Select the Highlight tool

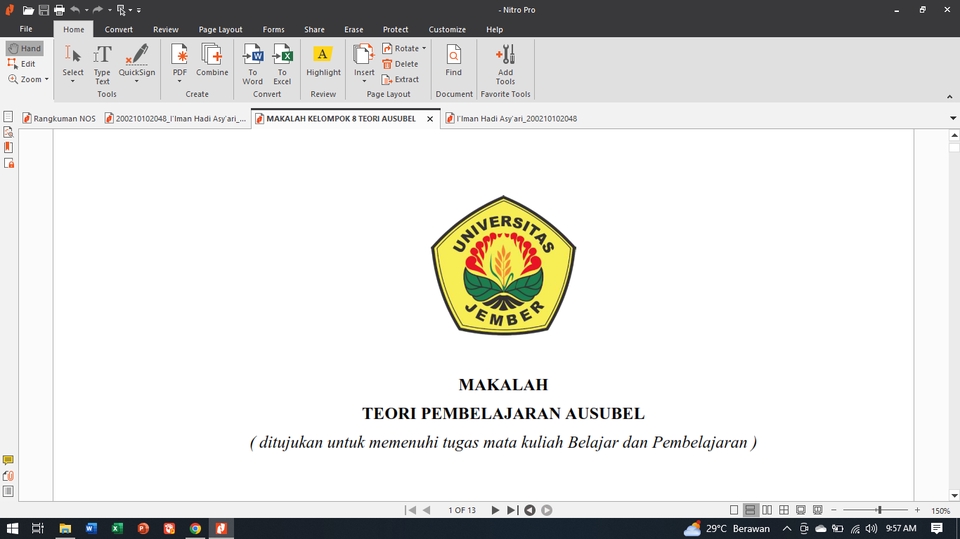click(323, 60)
